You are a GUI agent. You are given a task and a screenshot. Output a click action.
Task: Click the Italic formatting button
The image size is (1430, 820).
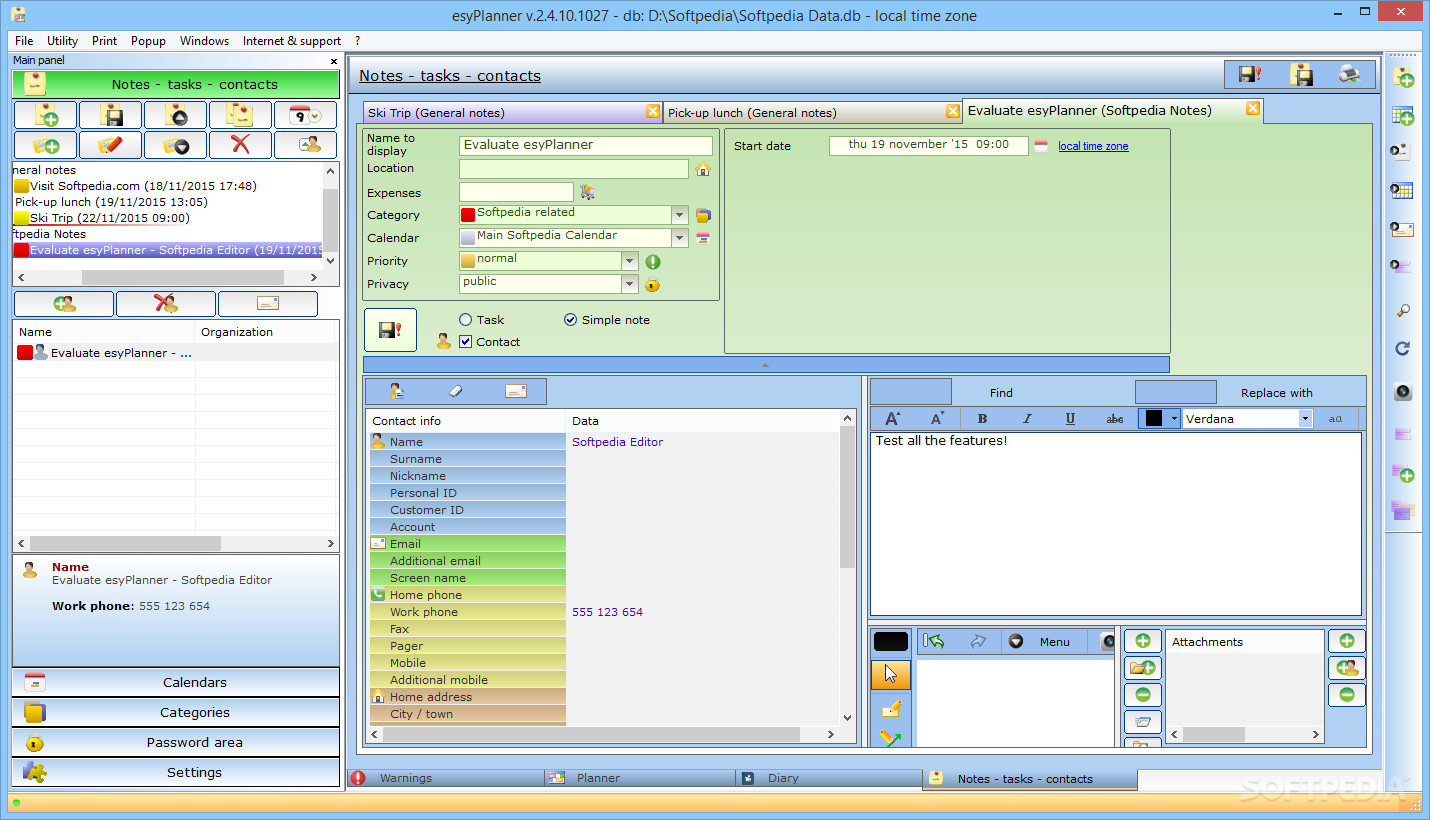click(1027, 419)
